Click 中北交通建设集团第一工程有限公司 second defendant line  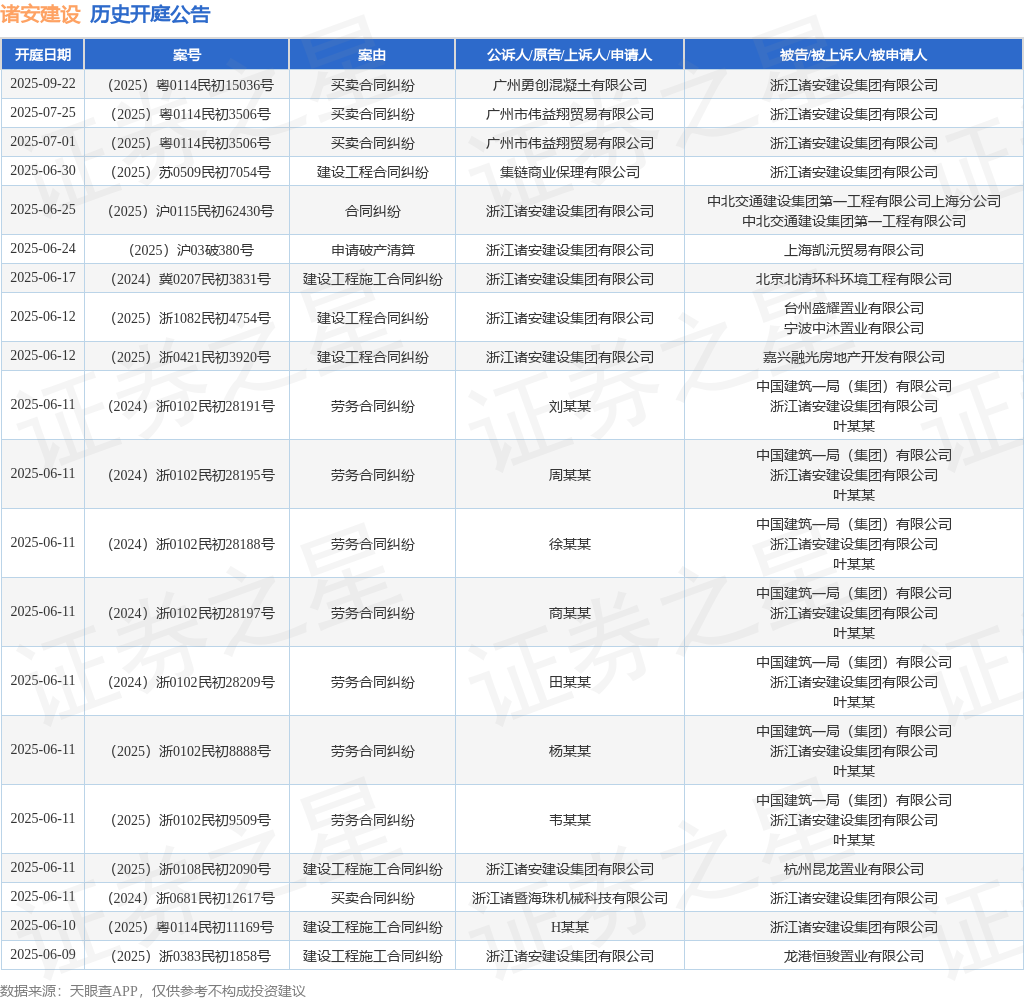click(x=854, y=221)
